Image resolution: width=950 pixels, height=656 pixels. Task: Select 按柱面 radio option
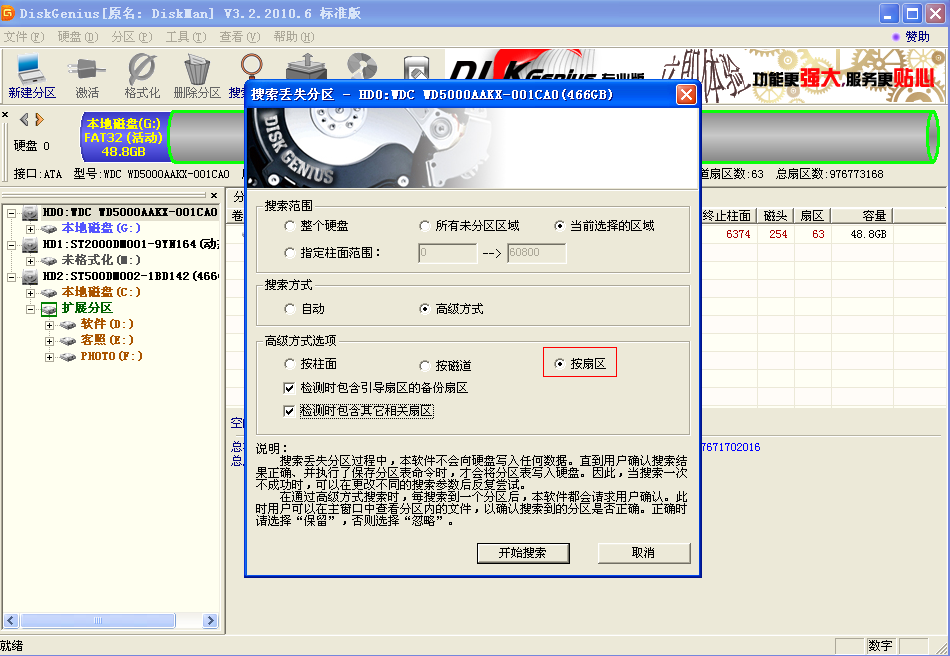[290, 364]
